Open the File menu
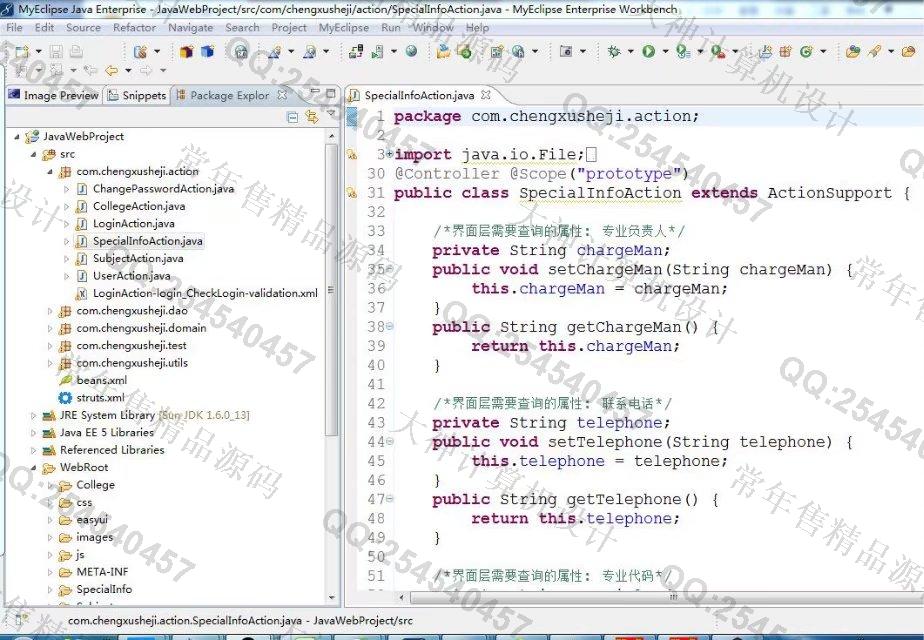Image resolution: width=924 pixels, height=640 pixels. tap(14, 28)
